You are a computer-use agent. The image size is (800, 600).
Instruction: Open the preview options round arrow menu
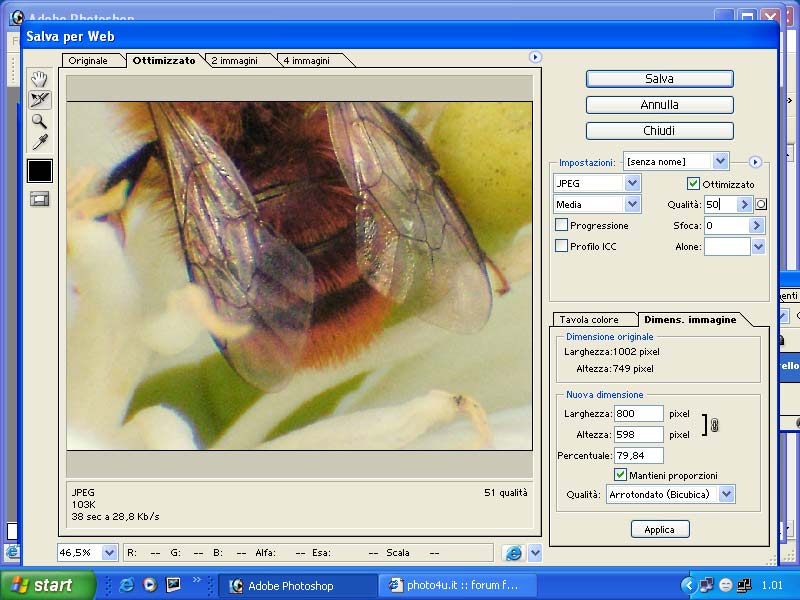click(x=535, y=58)
